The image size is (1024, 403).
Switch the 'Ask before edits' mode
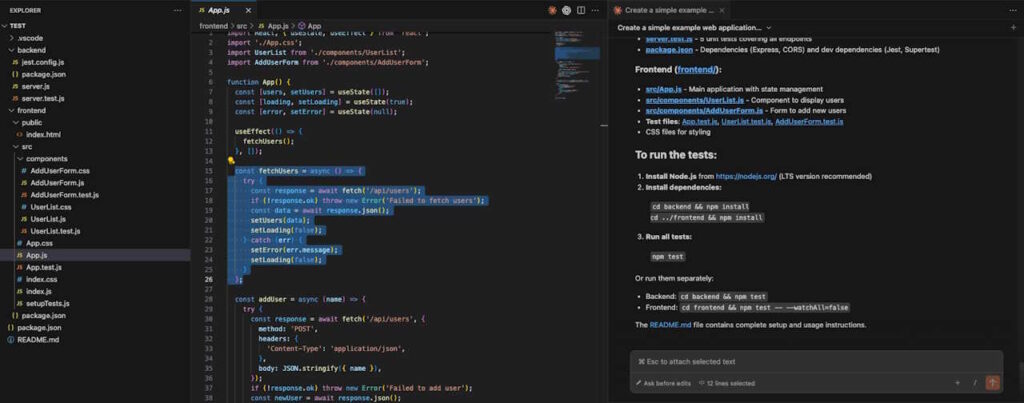(663, 383)
